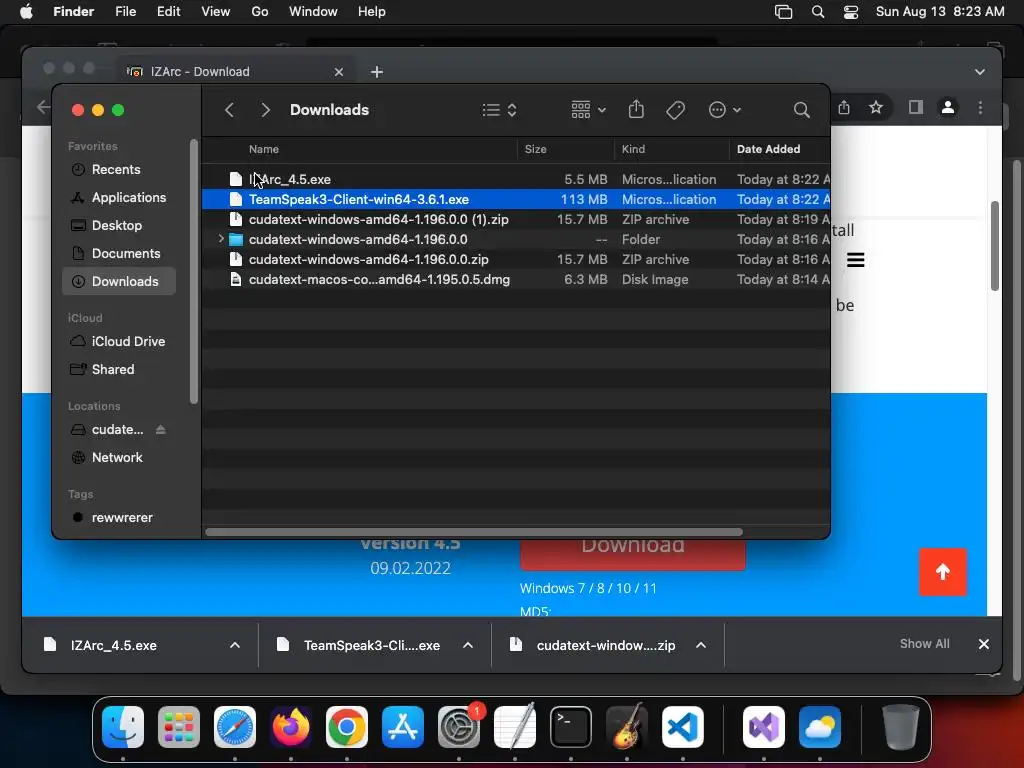This screenshot has height=768, width=1024.
Task: Open the webpage hamburger menu
Action: (x=856, y=260)
